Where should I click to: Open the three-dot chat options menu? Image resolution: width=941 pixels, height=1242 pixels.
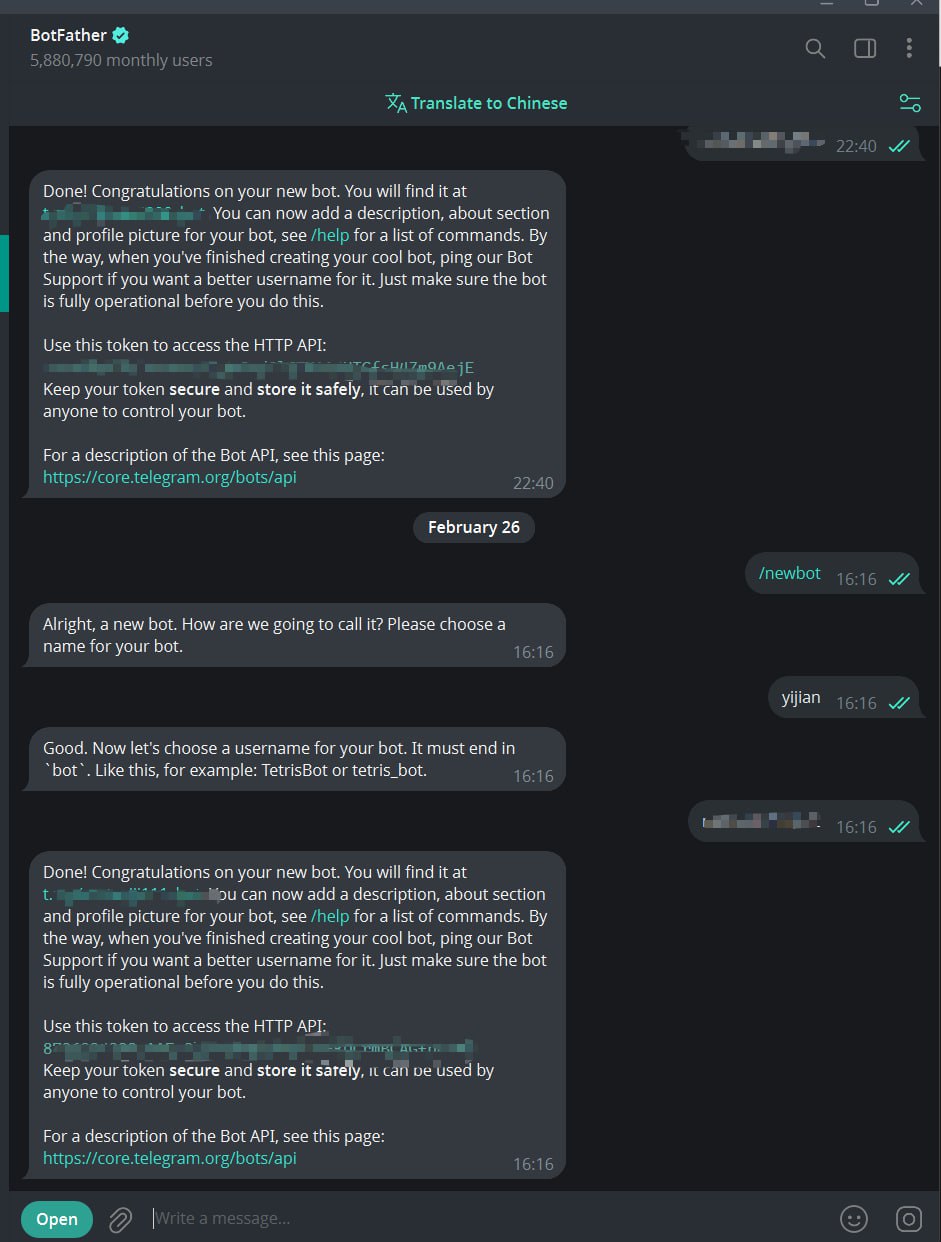pos(909,47)
